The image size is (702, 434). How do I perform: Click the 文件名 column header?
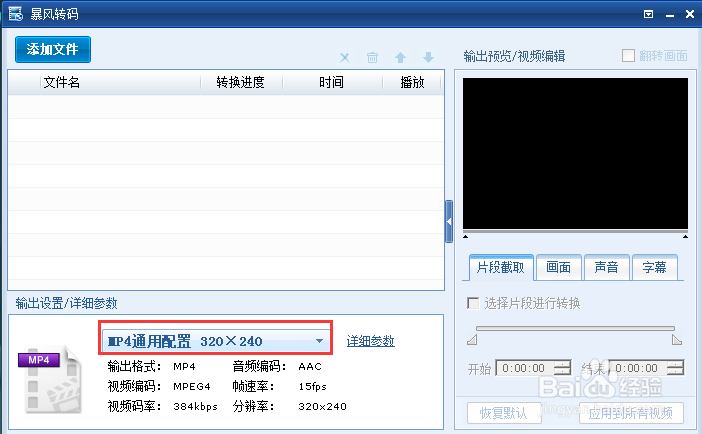tap(120, 82)
